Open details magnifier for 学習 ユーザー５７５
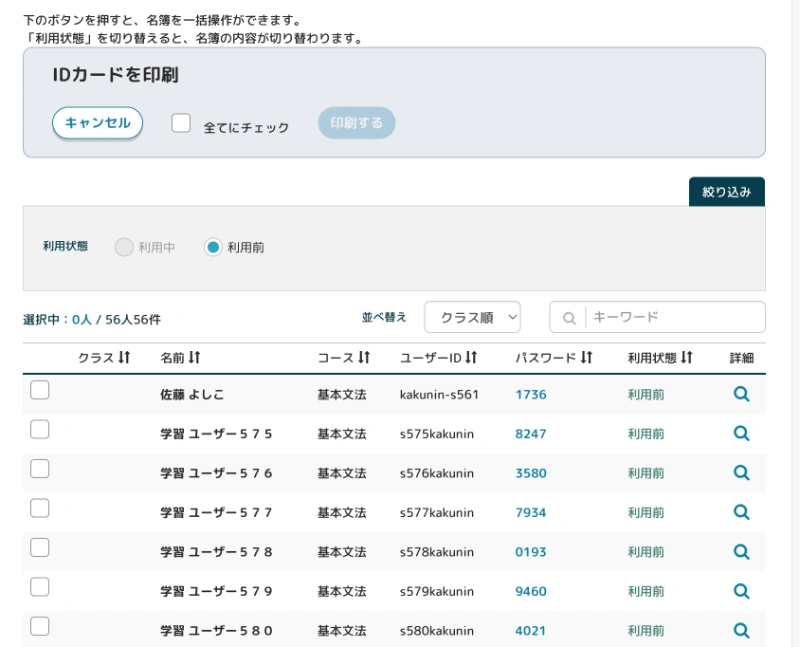The height and width of the screenshot is (647, 800). [741, 433]
